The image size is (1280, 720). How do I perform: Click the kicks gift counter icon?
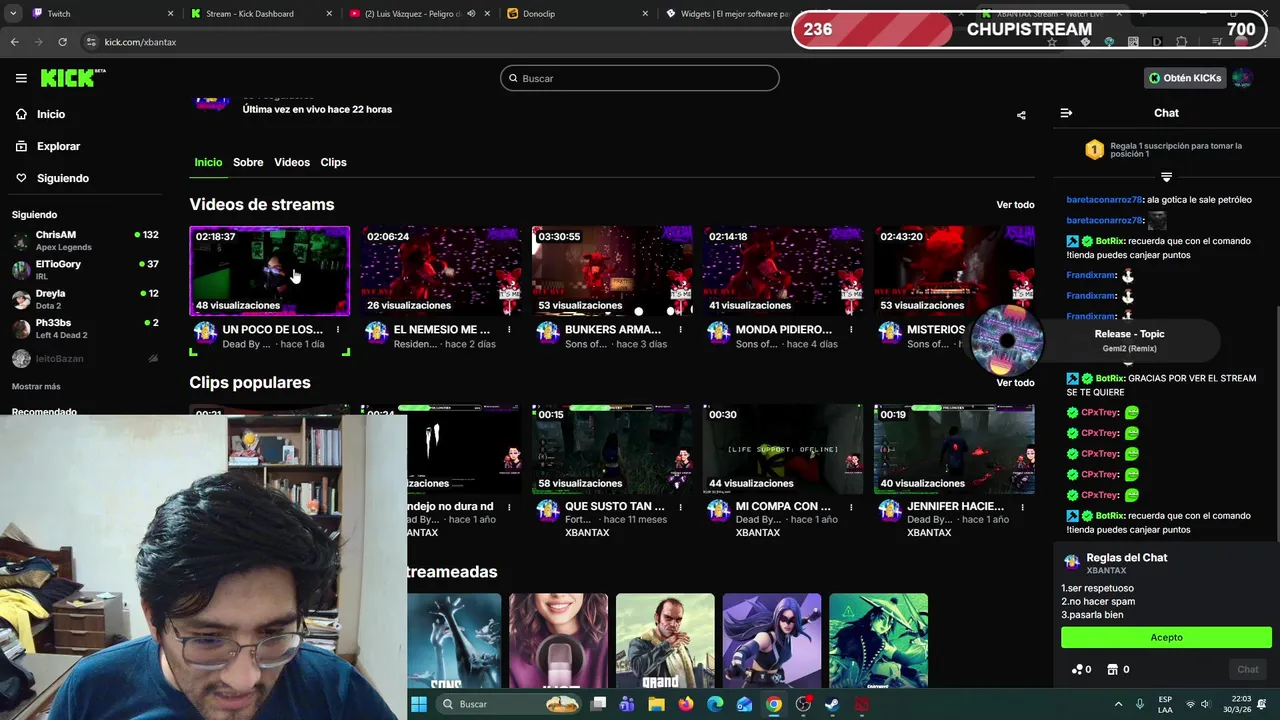1077,669
